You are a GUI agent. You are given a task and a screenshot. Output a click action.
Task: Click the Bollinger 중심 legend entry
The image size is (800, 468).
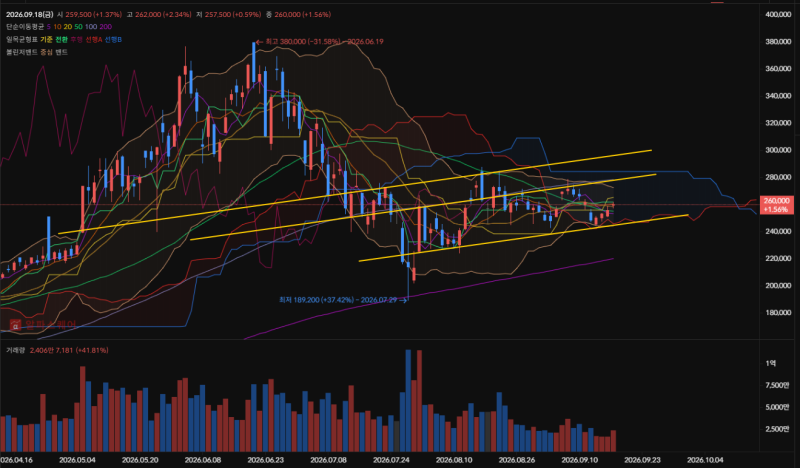[x=46, y=52]
